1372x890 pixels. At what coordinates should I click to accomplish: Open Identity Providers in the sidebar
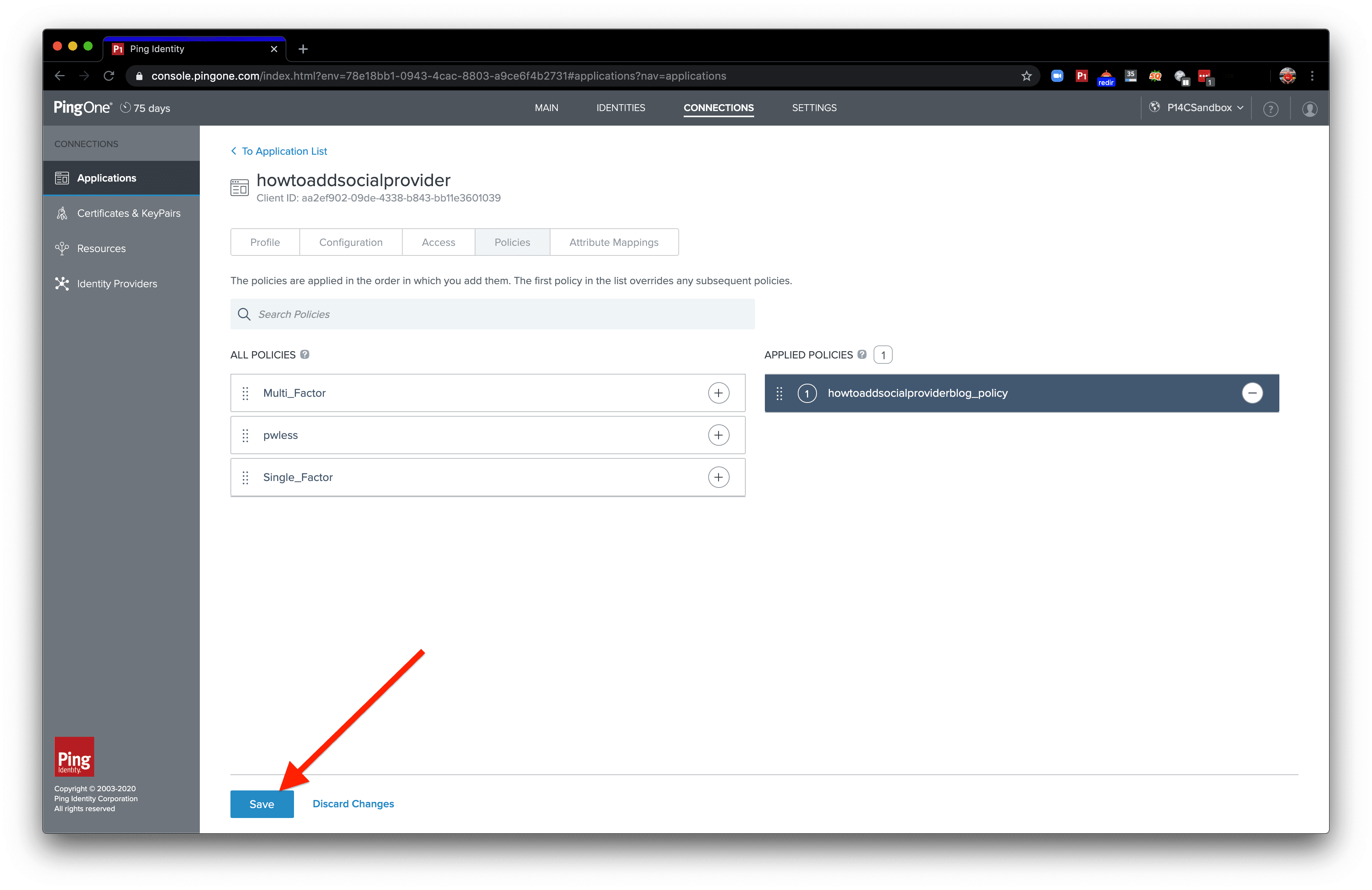121,283
